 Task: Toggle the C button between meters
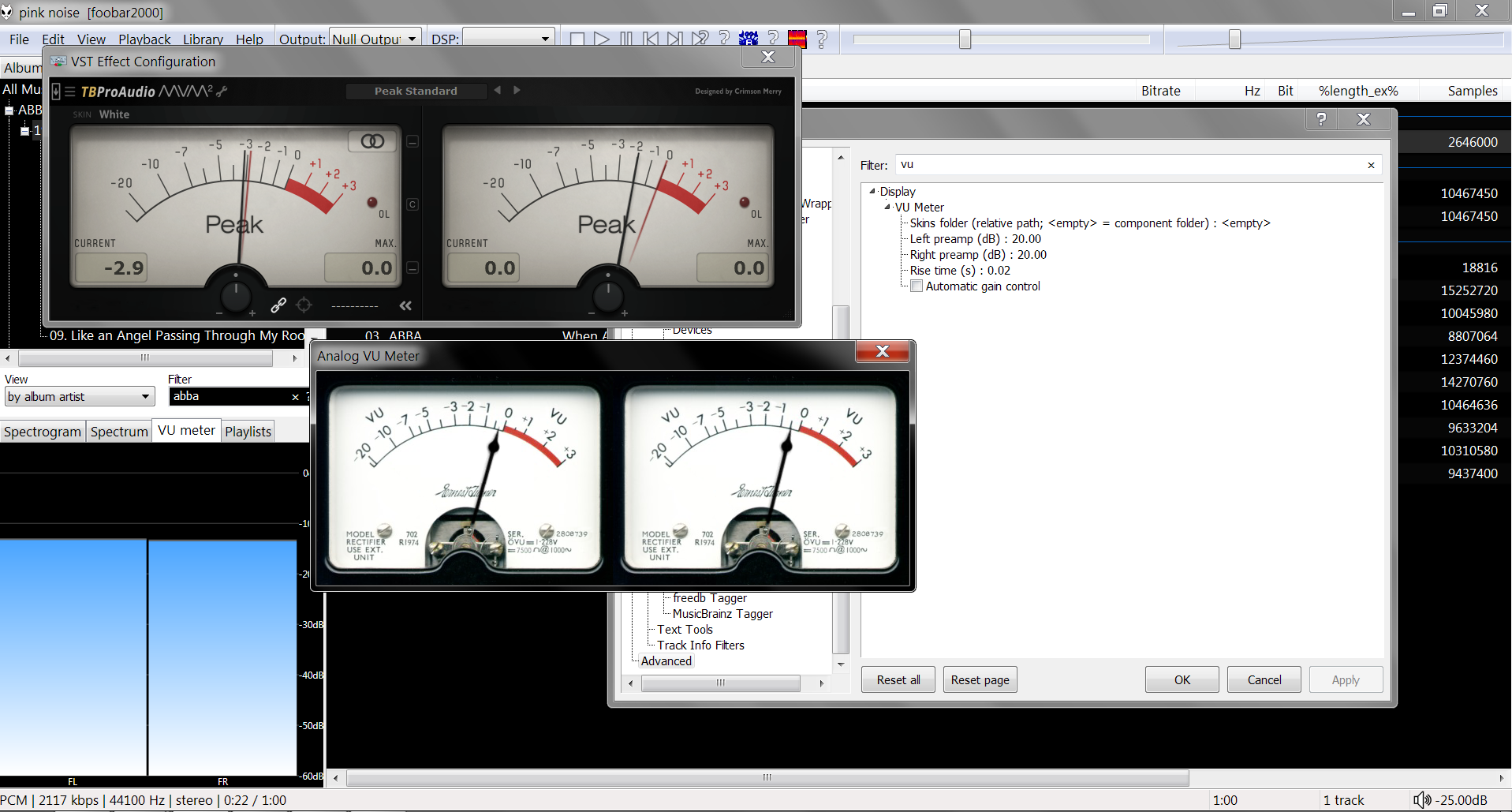point(413,204)
